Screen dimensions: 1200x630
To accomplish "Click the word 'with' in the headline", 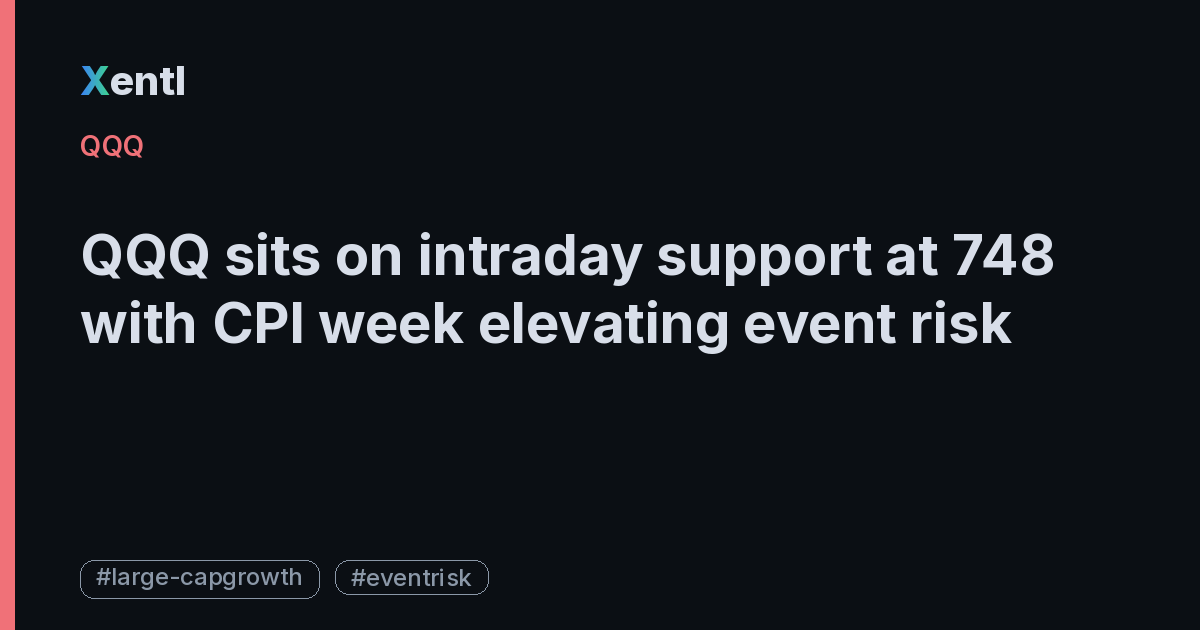I will tap(139, 325).
